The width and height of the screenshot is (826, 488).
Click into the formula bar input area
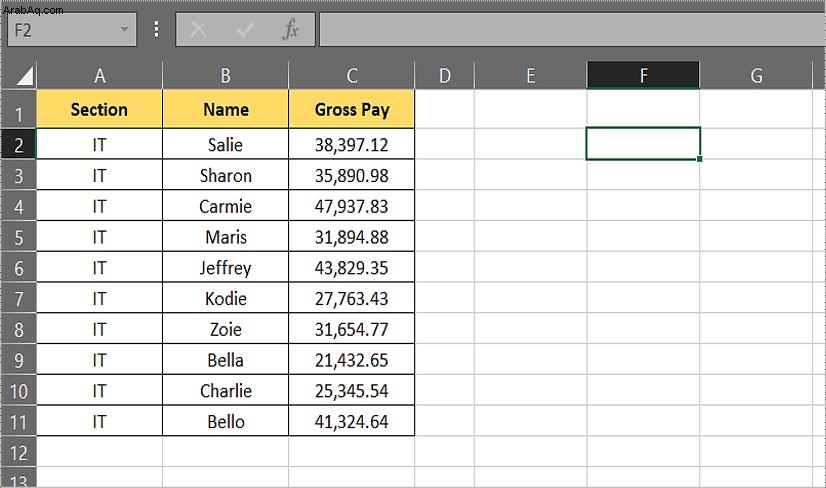572,30
